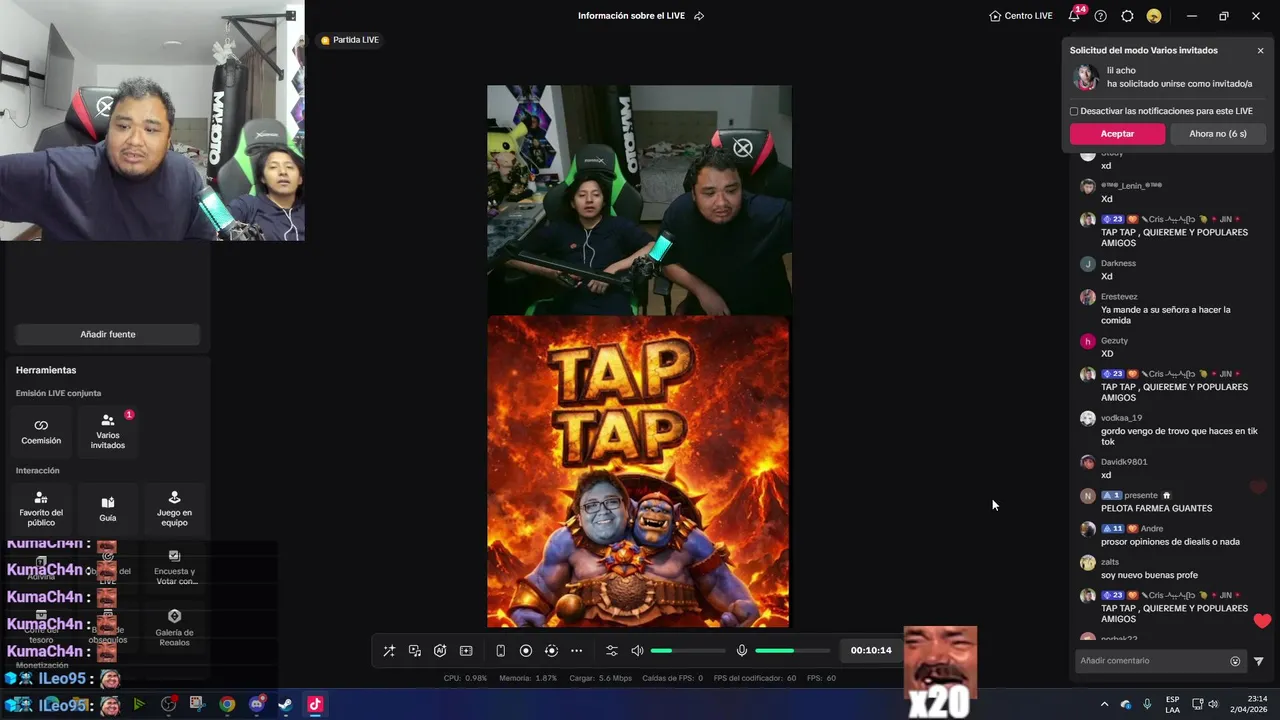This screenshot has width=1280, height=720.
Task: Open Favorito del público tool
Action: [x=41, y=509]
